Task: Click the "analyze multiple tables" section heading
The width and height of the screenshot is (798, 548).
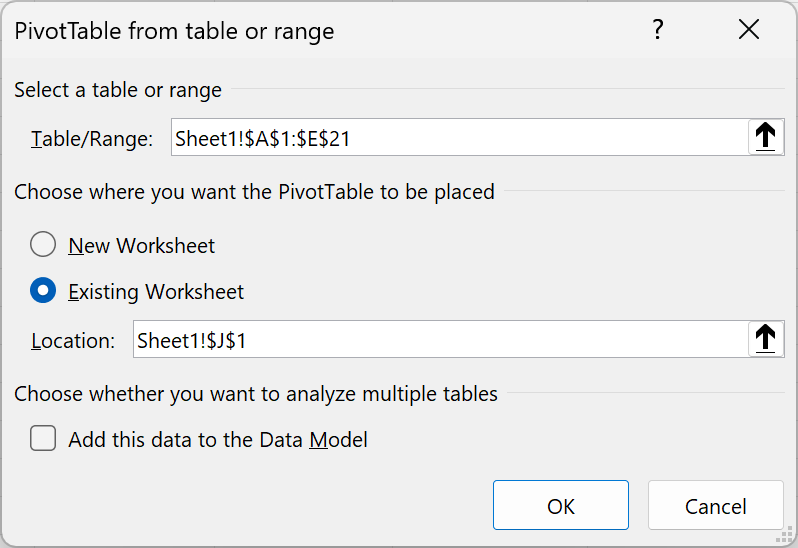Action: pyautogui.click(x=256, y=394)
